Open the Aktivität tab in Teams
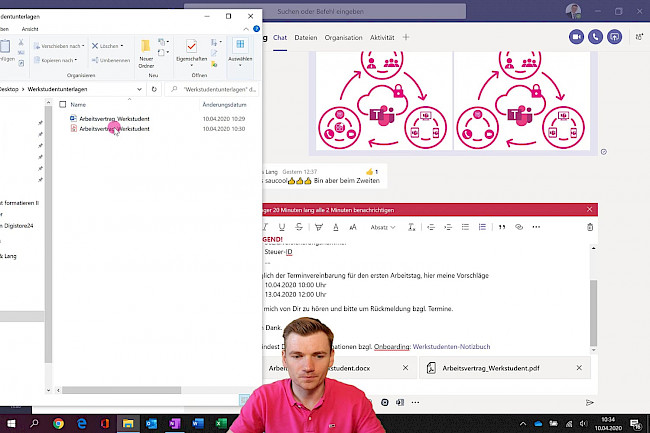The image size is (650, 433). coord(382,38)
